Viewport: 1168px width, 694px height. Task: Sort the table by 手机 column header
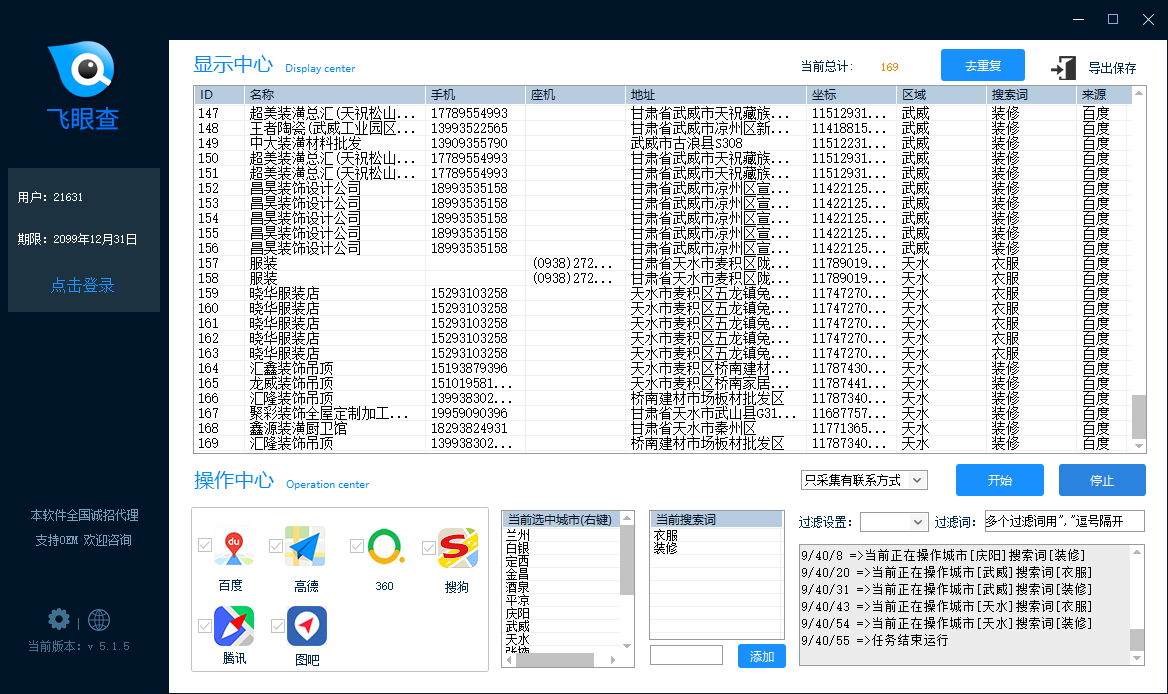tap(475, 95)
